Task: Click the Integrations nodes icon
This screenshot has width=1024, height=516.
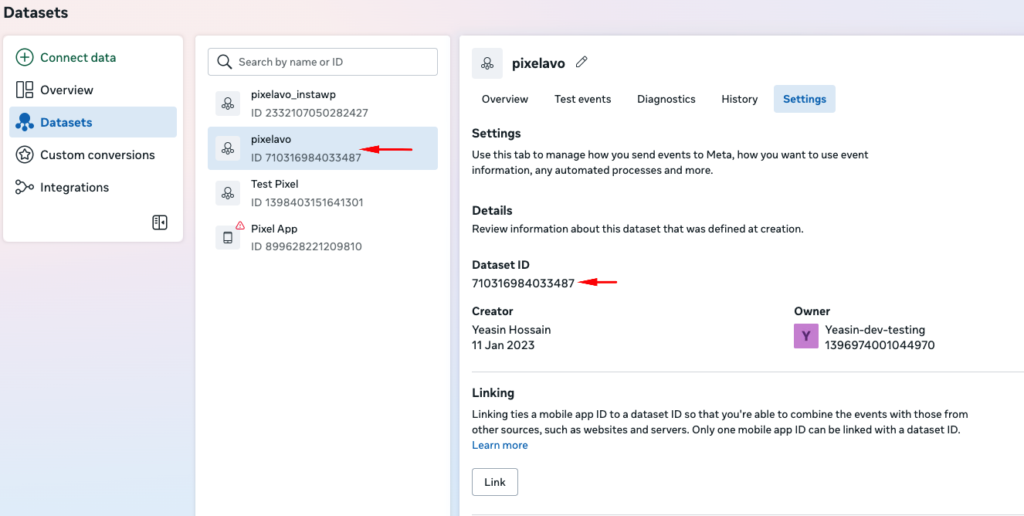Action: pos(25,187)
